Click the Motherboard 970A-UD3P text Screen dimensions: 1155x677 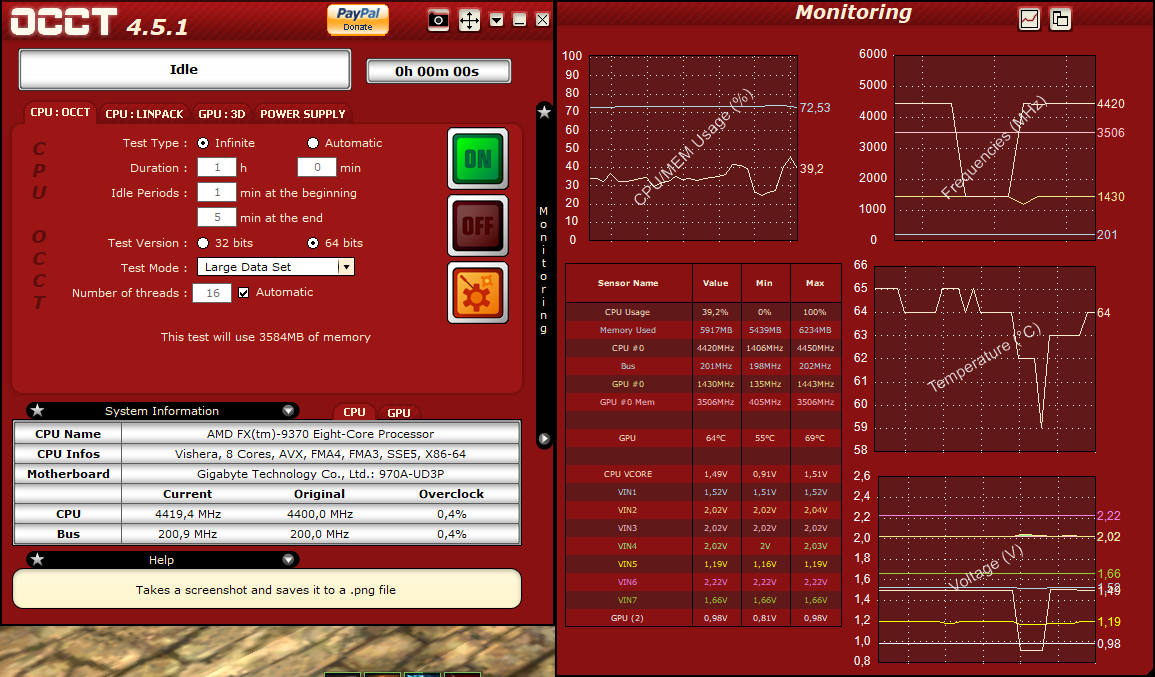320,474
